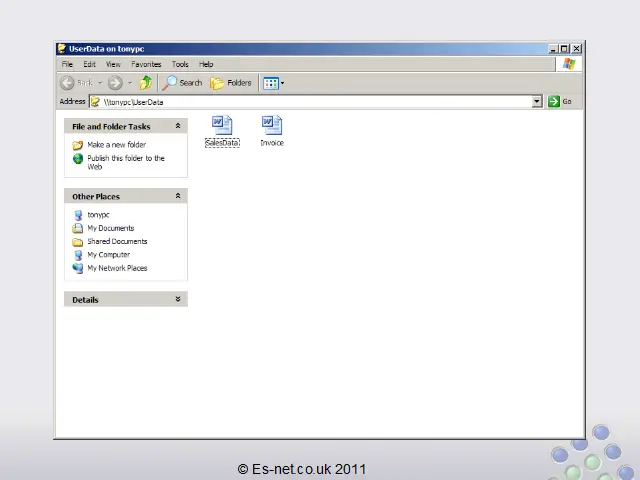Select the Invoice document icon
The image size is (640, 480).
point(271,125)
